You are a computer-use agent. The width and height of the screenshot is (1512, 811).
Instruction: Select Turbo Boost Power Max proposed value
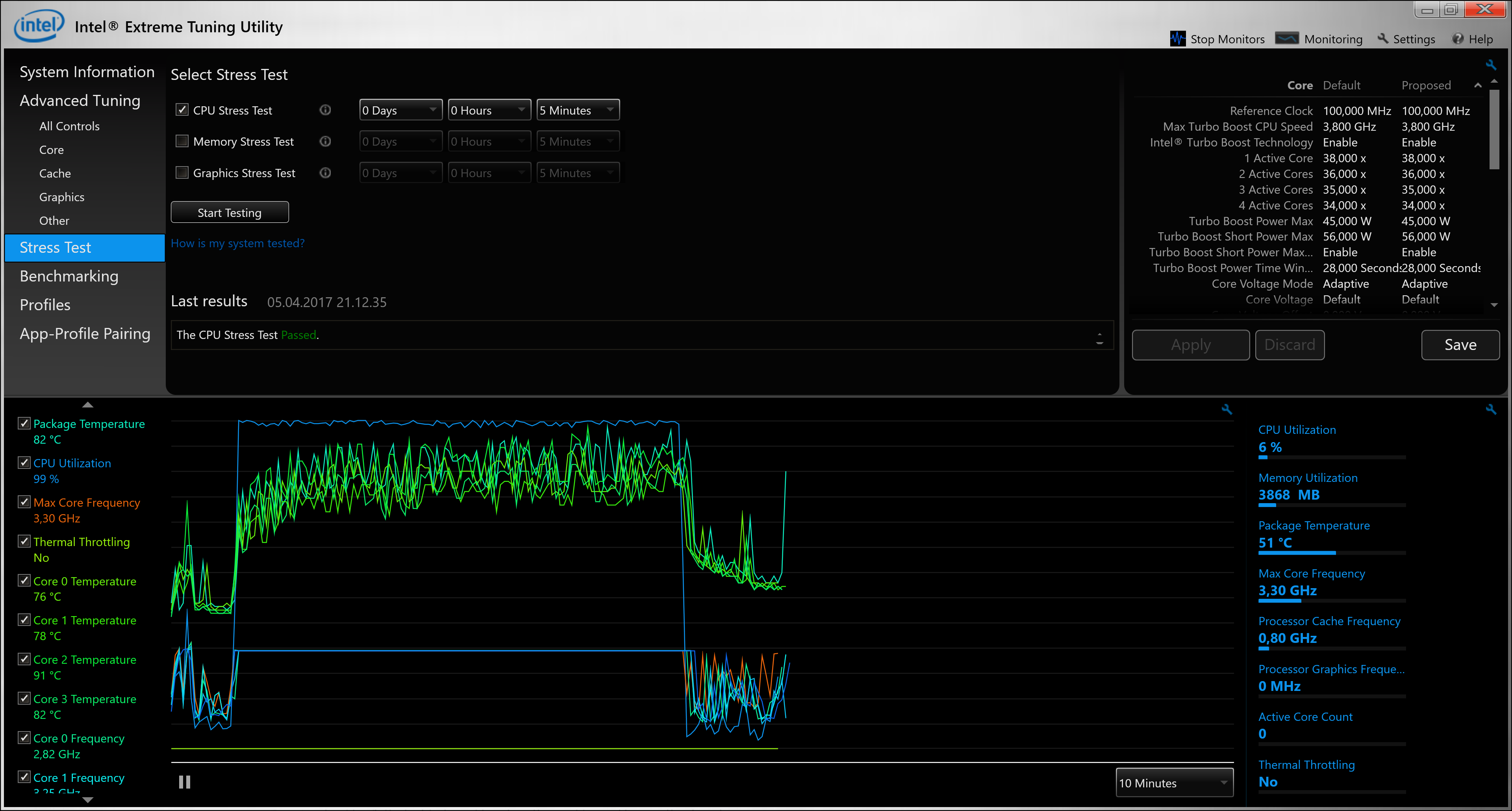tap(1425, 221)
